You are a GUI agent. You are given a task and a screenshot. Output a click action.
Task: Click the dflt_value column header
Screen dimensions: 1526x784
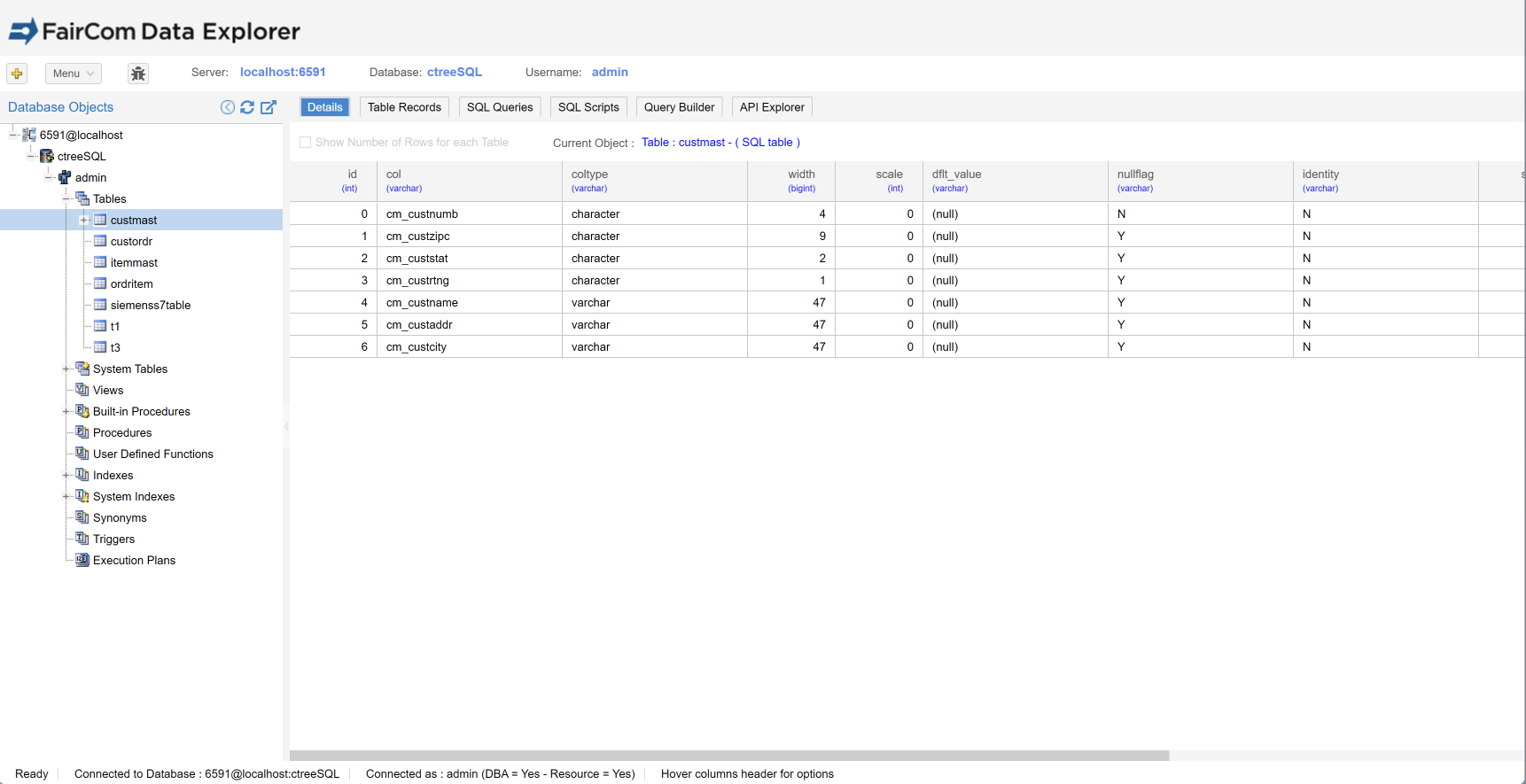point(1016,181)
